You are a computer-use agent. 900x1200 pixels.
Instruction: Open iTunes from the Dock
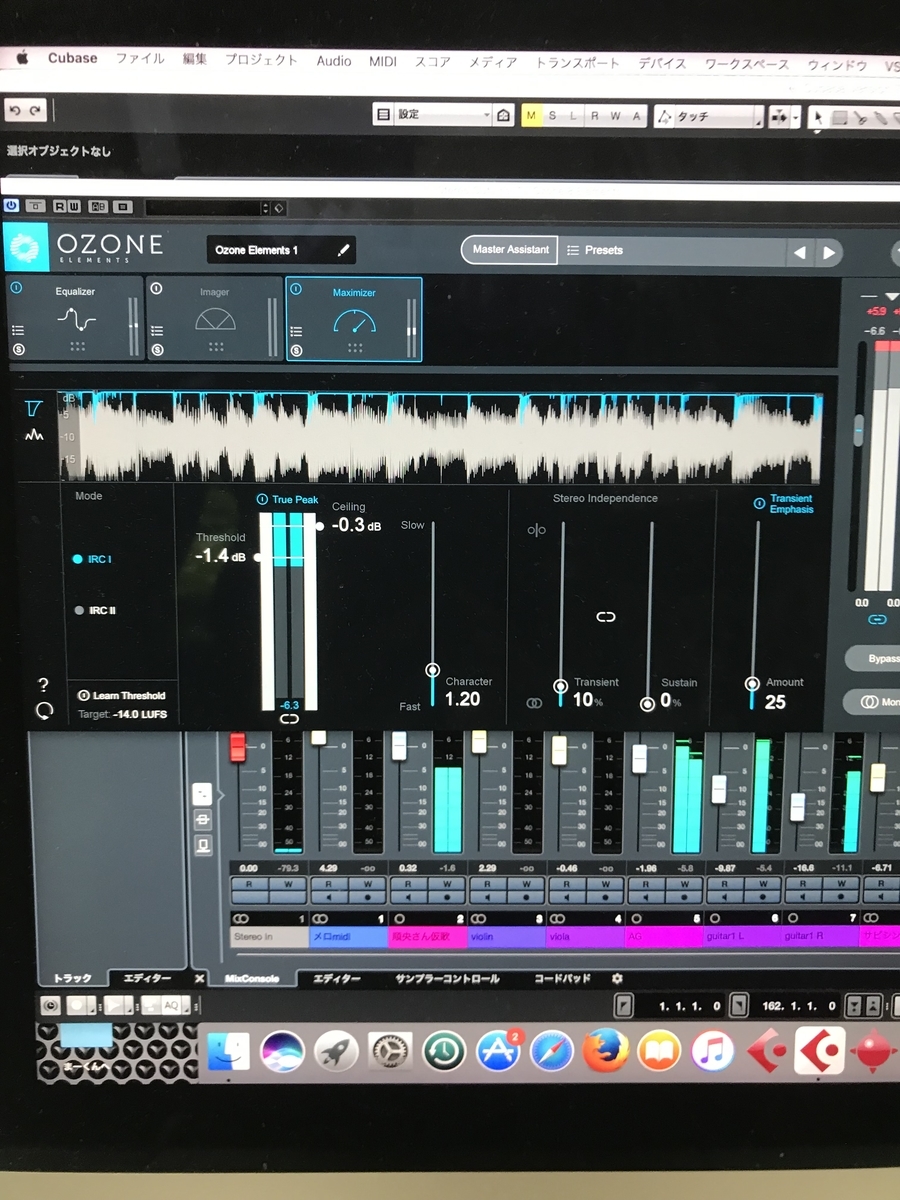coord(713,1051)
